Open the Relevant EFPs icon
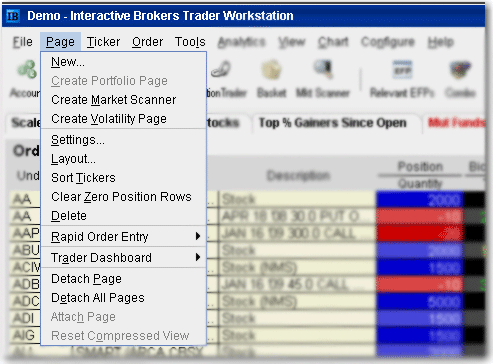The image size is (493, 364). [402, 69]
